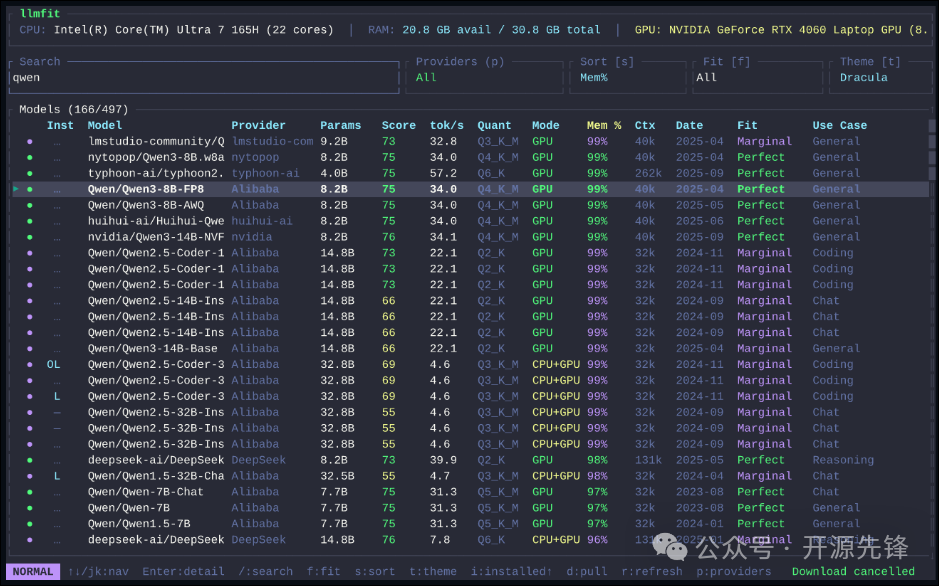Toggle theme via t:theme hint
The width and height of the screenshot is (939, 586).
point(435,572)
